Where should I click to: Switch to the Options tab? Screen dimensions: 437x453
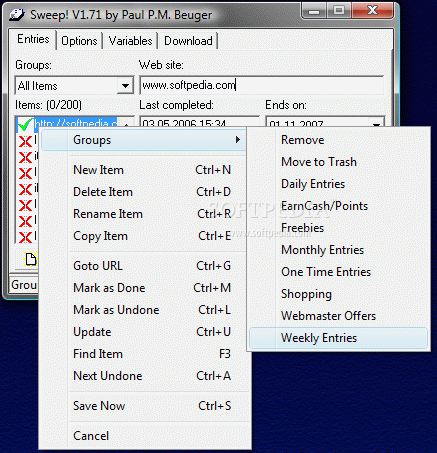[79, 41]
